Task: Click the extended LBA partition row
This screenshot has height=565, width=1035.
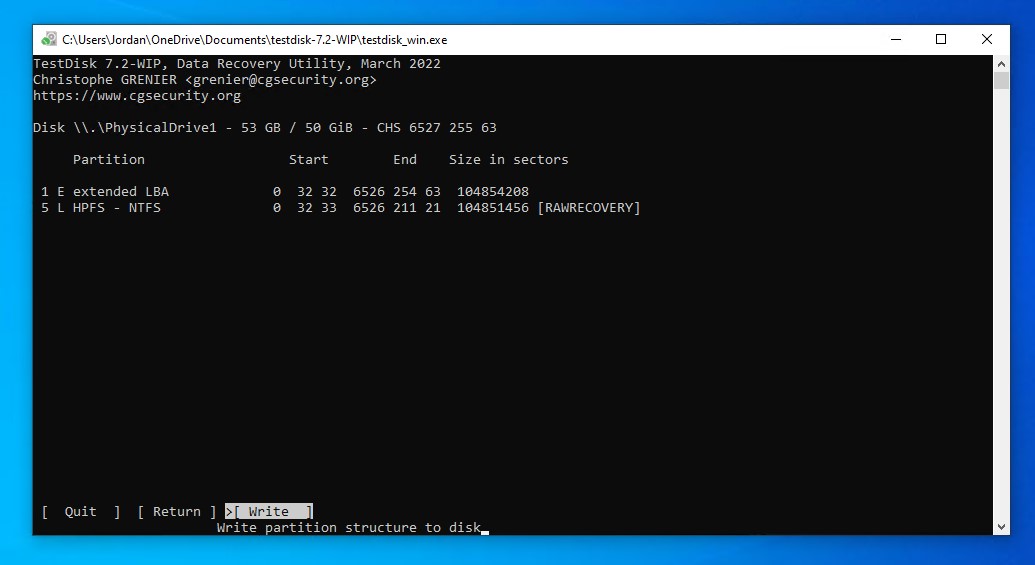Action: pos(284,191)
